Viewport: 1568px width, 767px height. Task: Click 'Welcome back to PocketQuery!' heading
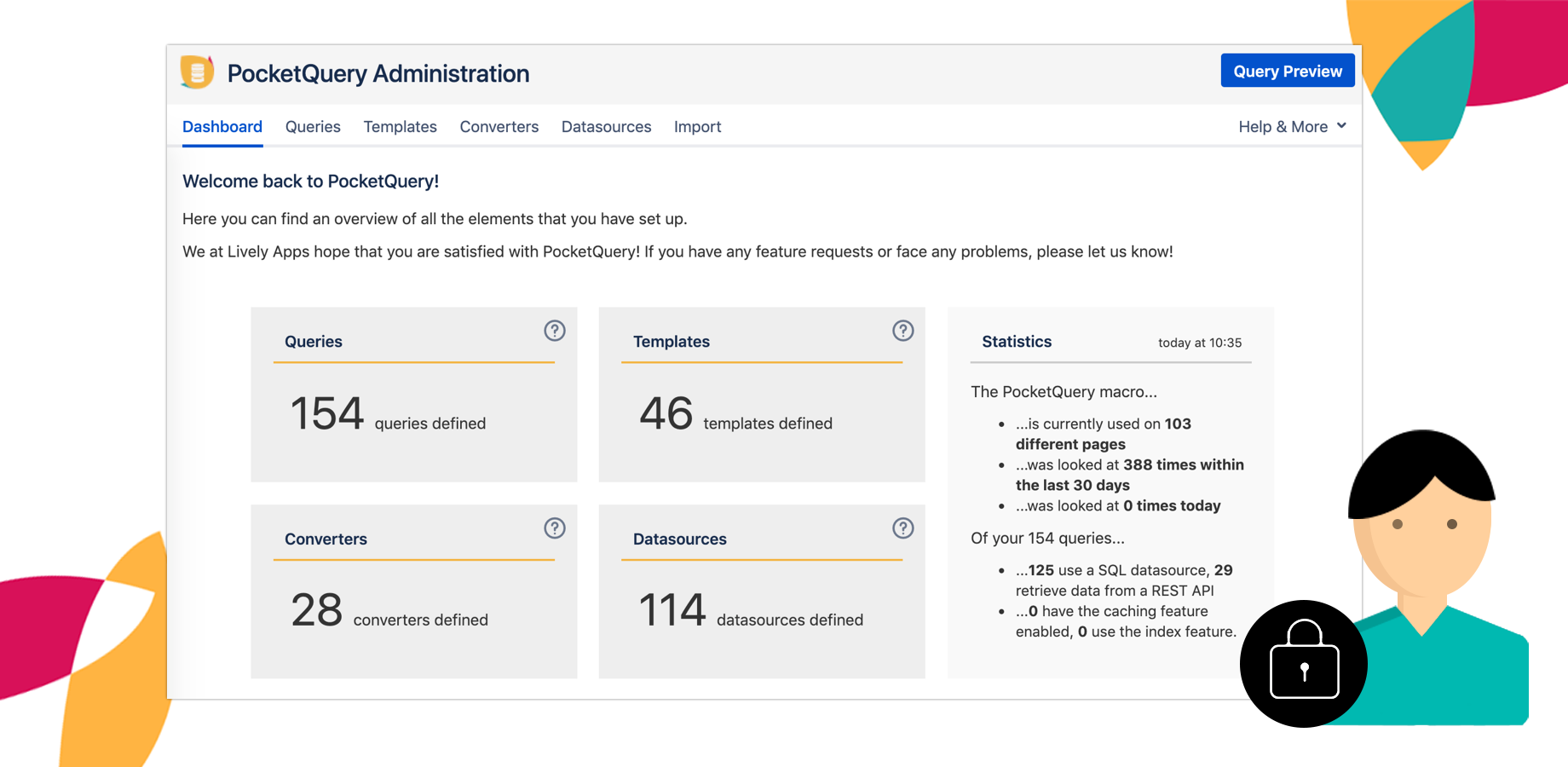[x=311, y=182]
